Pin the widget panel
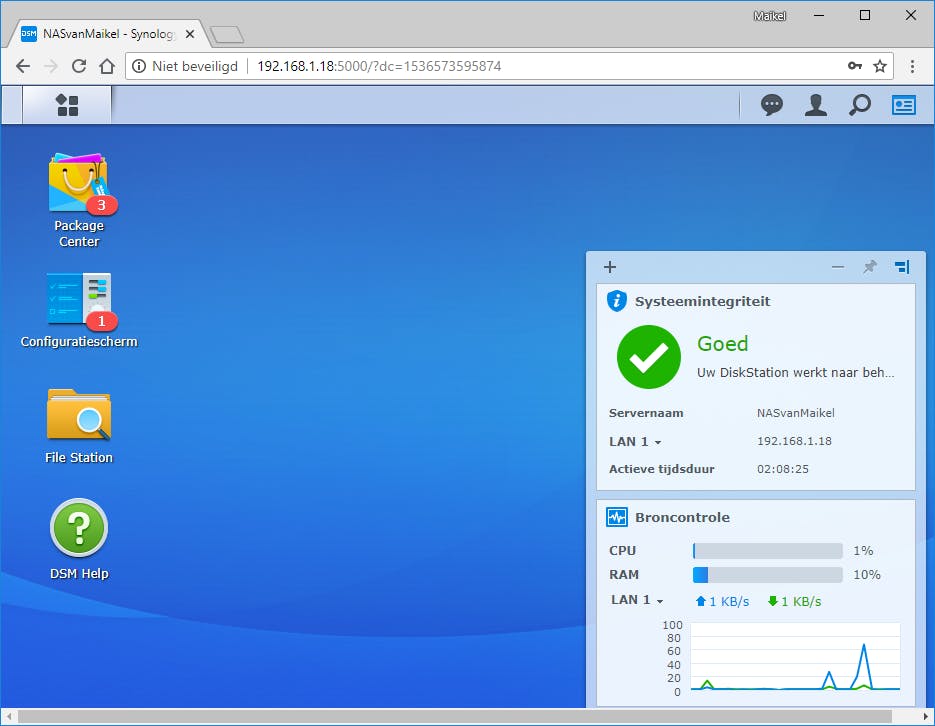The height and width of the screenshot is (726, 935). [870, 267]
